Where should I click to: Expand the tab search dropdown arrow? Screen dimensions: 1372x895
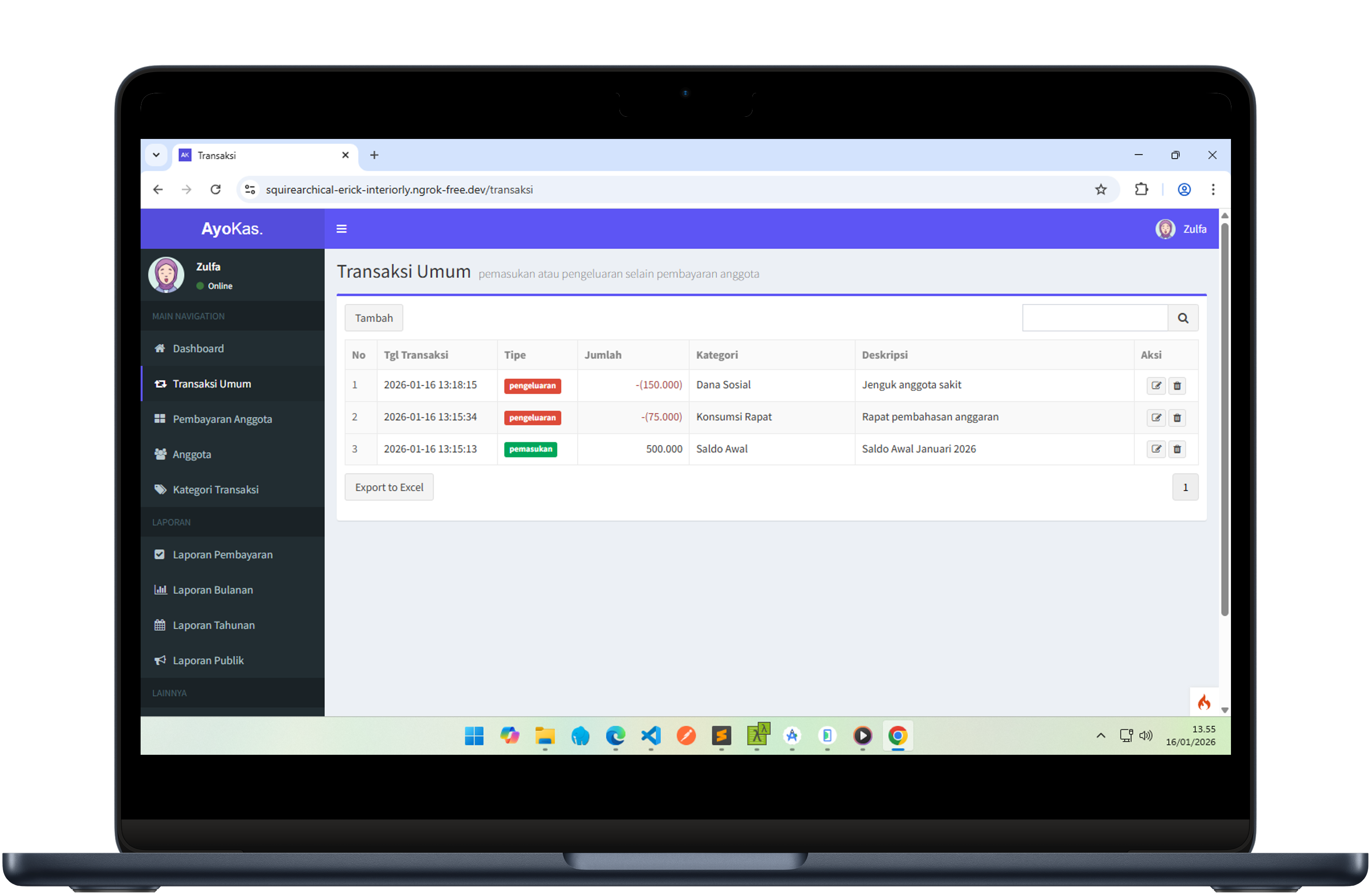coord(156,155)
